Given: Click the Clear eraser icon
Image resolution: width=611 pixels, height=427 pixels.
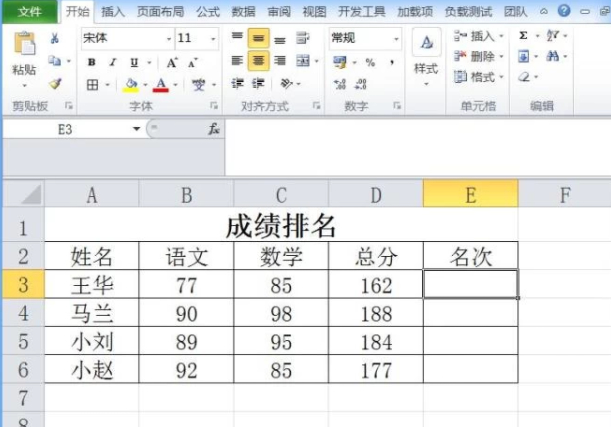Looking at the screenshot, I should click(524, 77).
